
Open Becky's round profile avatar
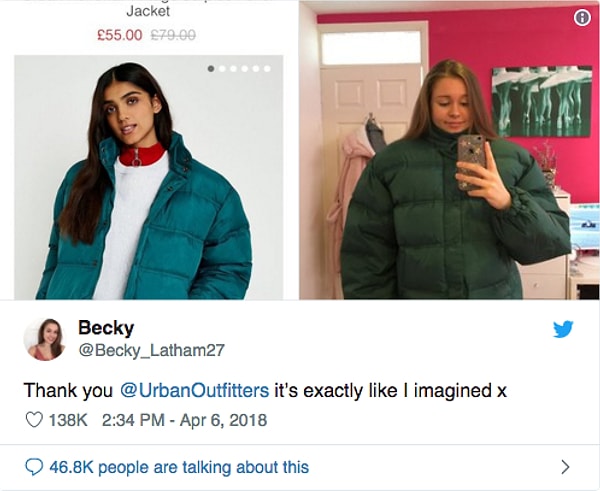(44, 339)
